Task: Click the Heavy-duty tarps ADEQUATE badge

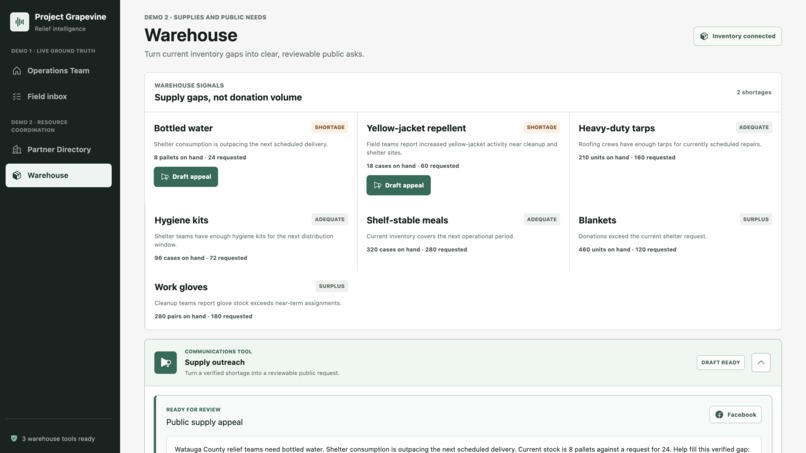Action: pyautogui.click(x=754, y=127)
